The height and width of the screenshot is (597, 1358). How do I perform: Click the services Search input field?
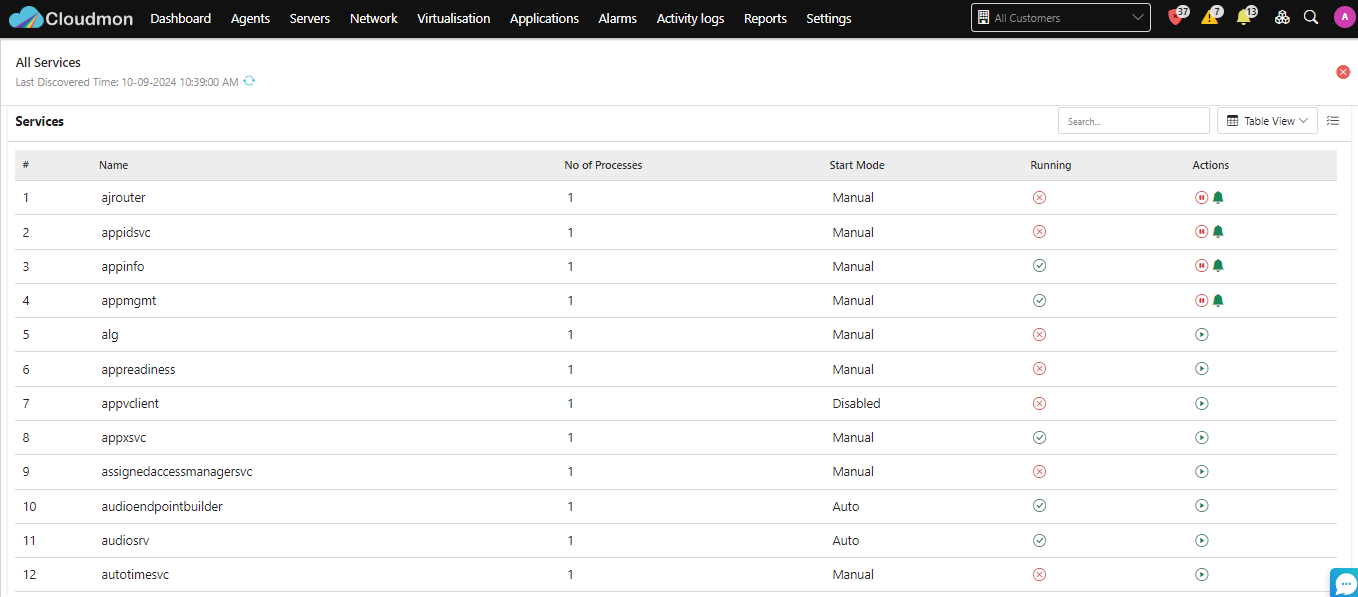tap(1134, 121)
